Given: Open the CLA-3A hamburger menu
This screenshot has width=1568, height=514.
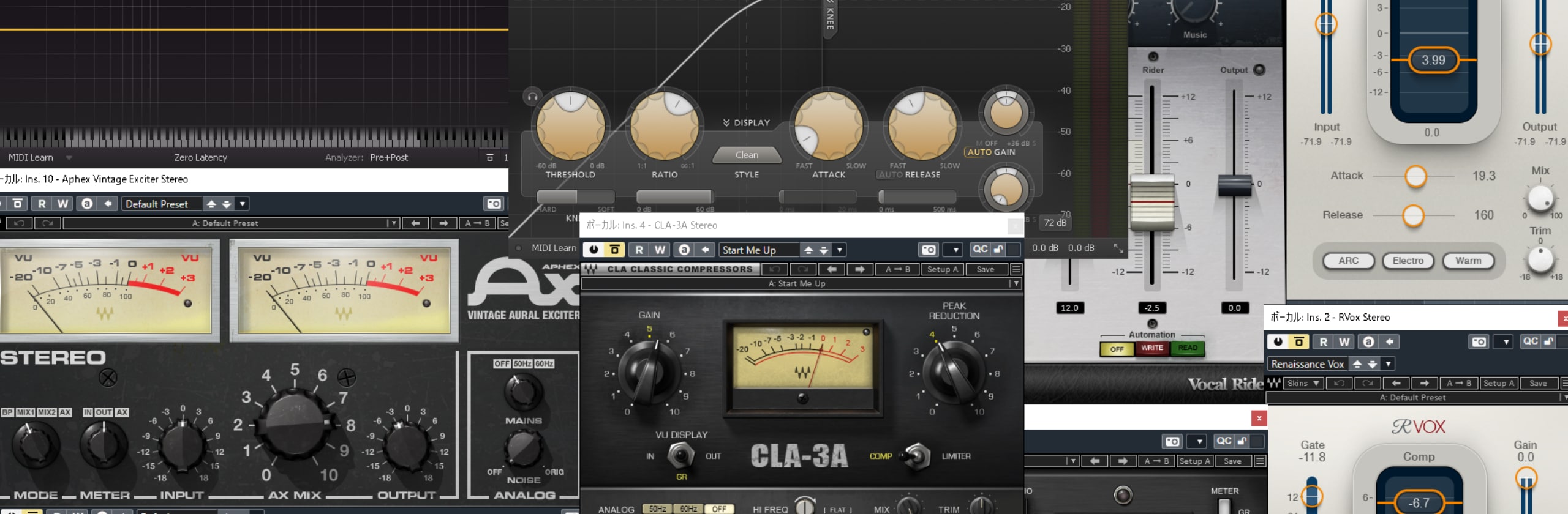Looking at the screenshot, I should 1016,269.
